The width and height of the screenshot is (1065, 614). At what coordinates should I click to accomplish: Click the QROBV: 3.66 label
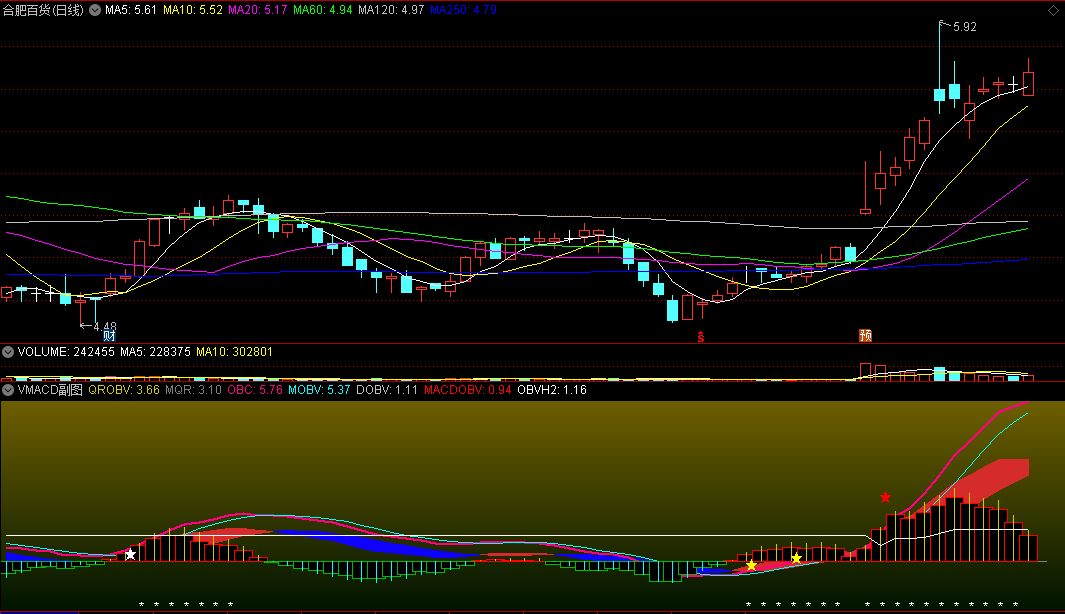coord(124,390)
